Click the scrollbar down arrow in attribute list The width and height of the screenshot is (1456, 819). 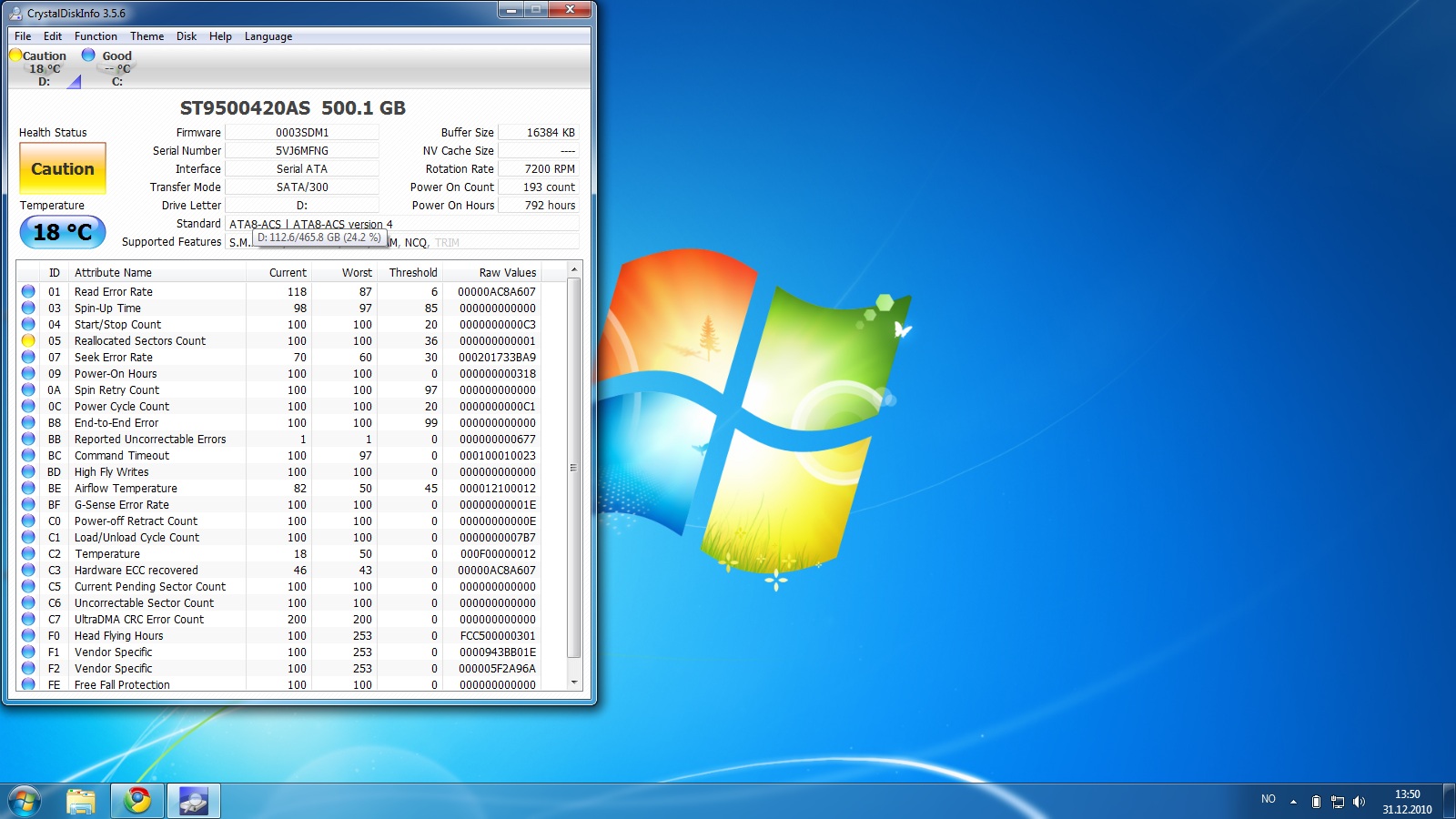coord(574,682)
